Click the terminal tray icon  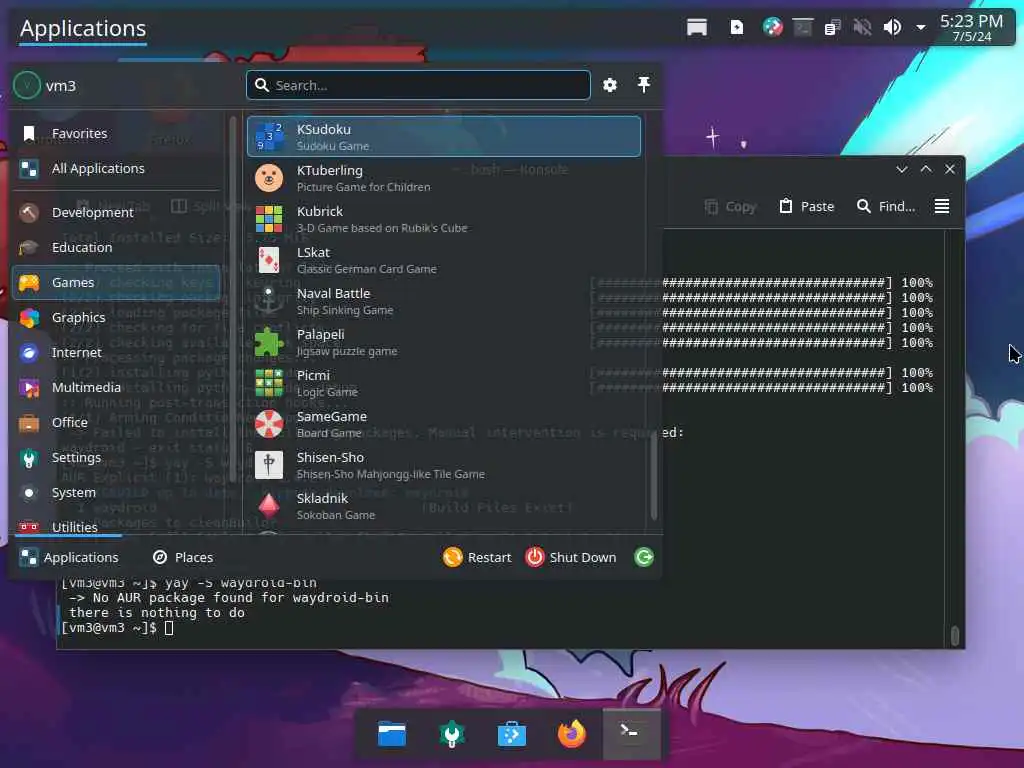[x=802, y=27]
